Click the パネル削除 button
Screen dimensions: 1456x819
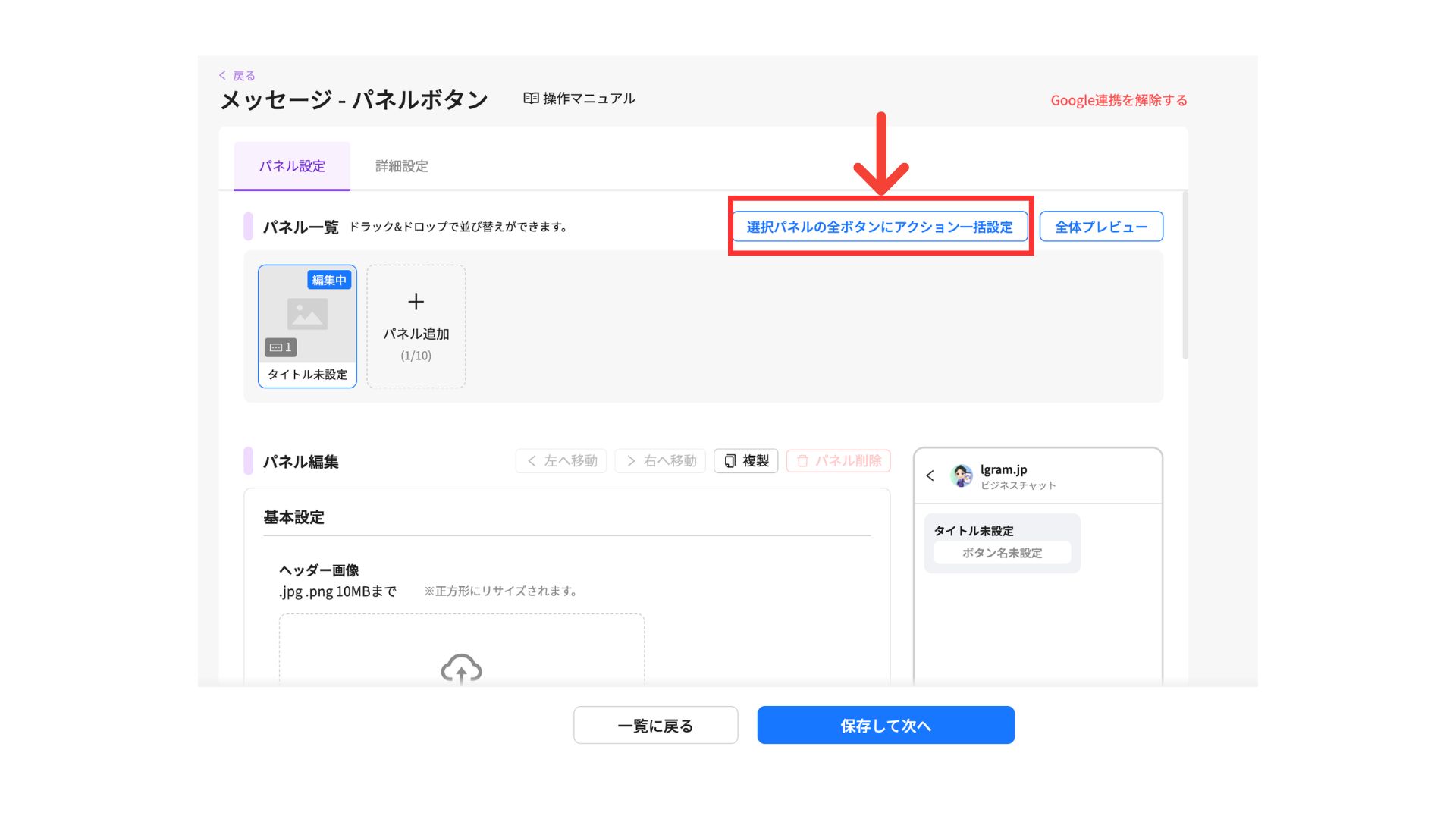tap(839, 461)
